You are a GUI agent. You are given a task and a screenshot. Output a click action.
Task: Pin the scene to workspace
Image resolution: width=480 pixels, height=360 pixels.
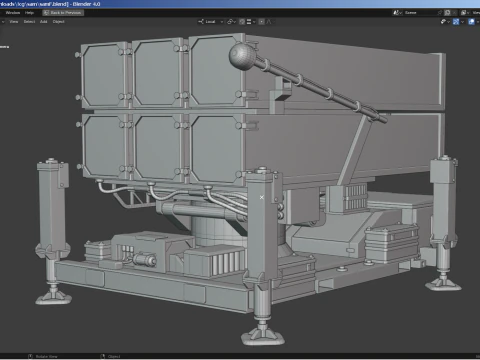[440, 13]
